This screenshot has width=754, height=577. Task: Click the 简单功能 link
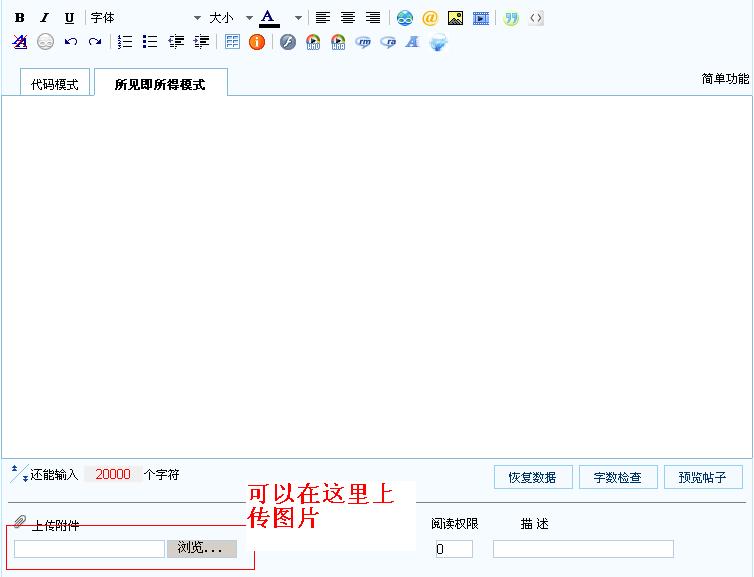click(x=725, y=78)
